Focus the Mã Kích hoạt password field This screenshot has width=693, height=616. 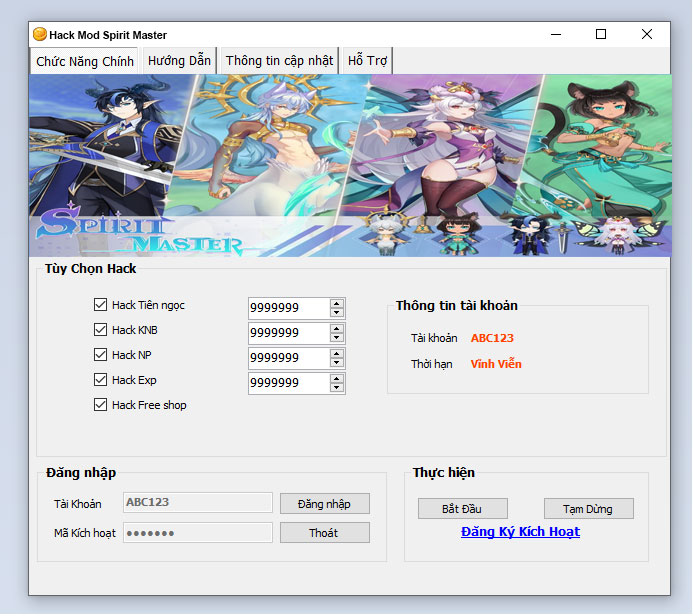[x=198, y=532]
